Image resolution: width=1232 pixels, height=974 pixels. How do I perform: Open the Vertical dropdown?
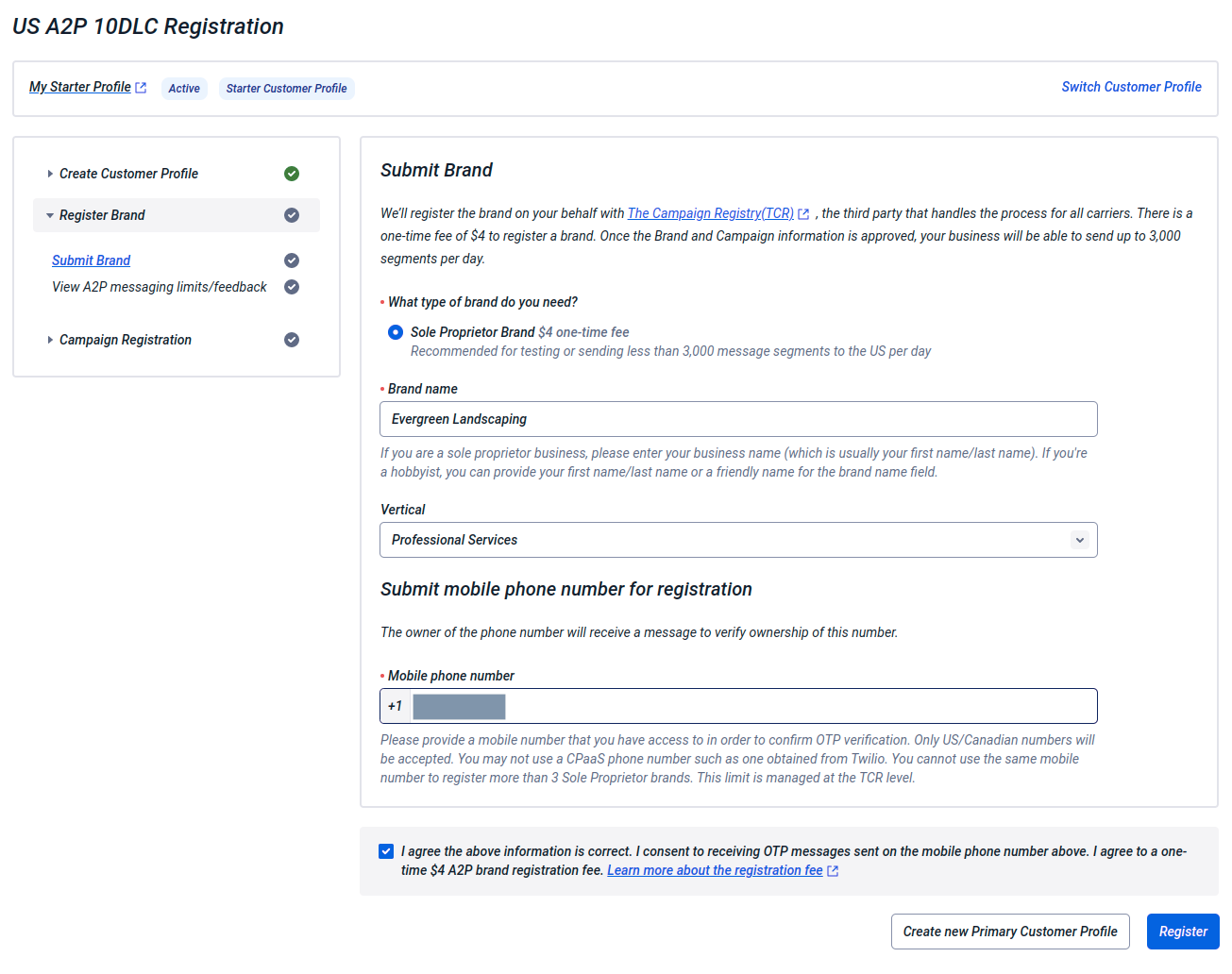click(738, 540)
